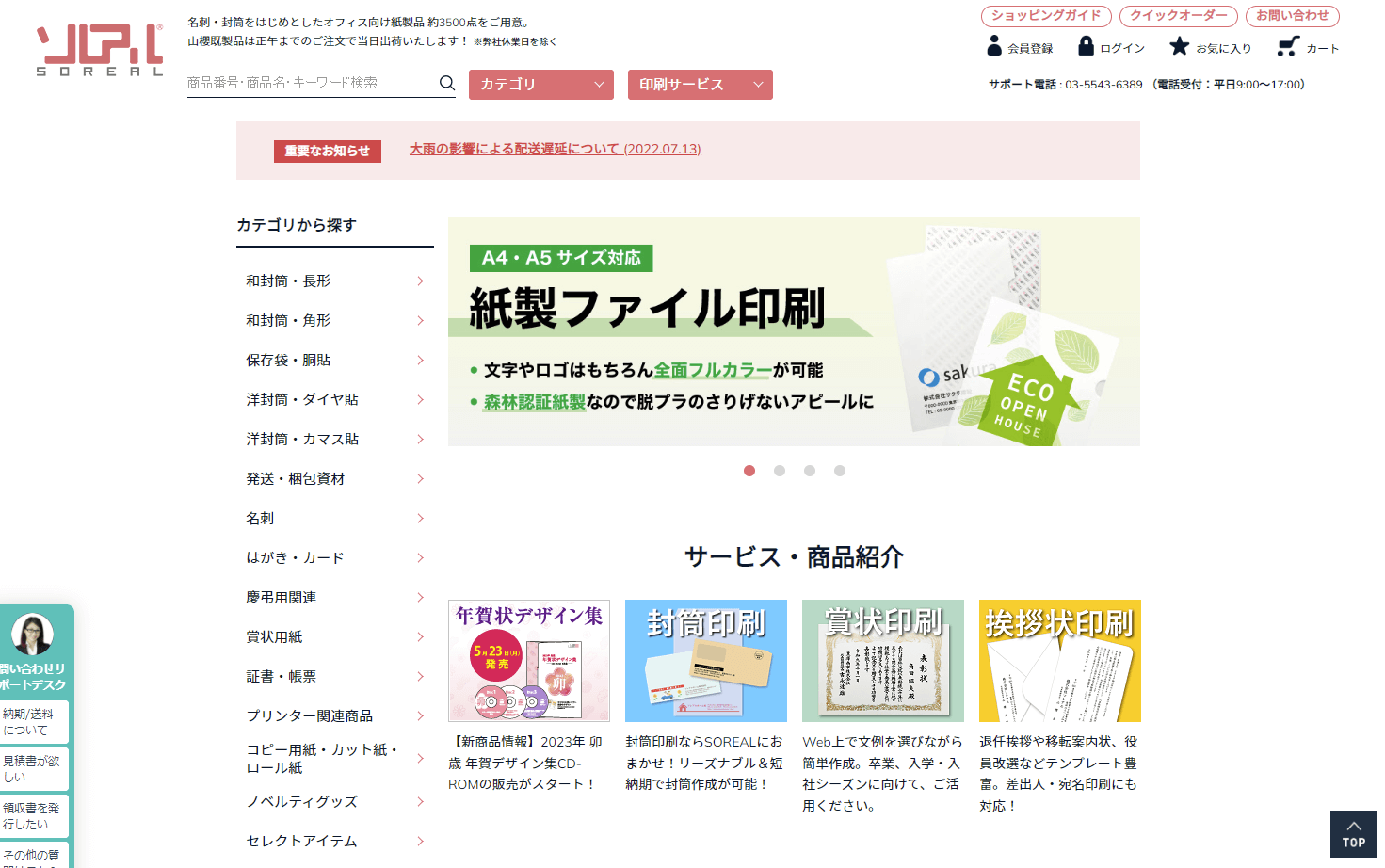The height and width of the screenshot is (868, 1385).
Task: Expand the 印刷サービス dropdown
Action: [700, 85]
